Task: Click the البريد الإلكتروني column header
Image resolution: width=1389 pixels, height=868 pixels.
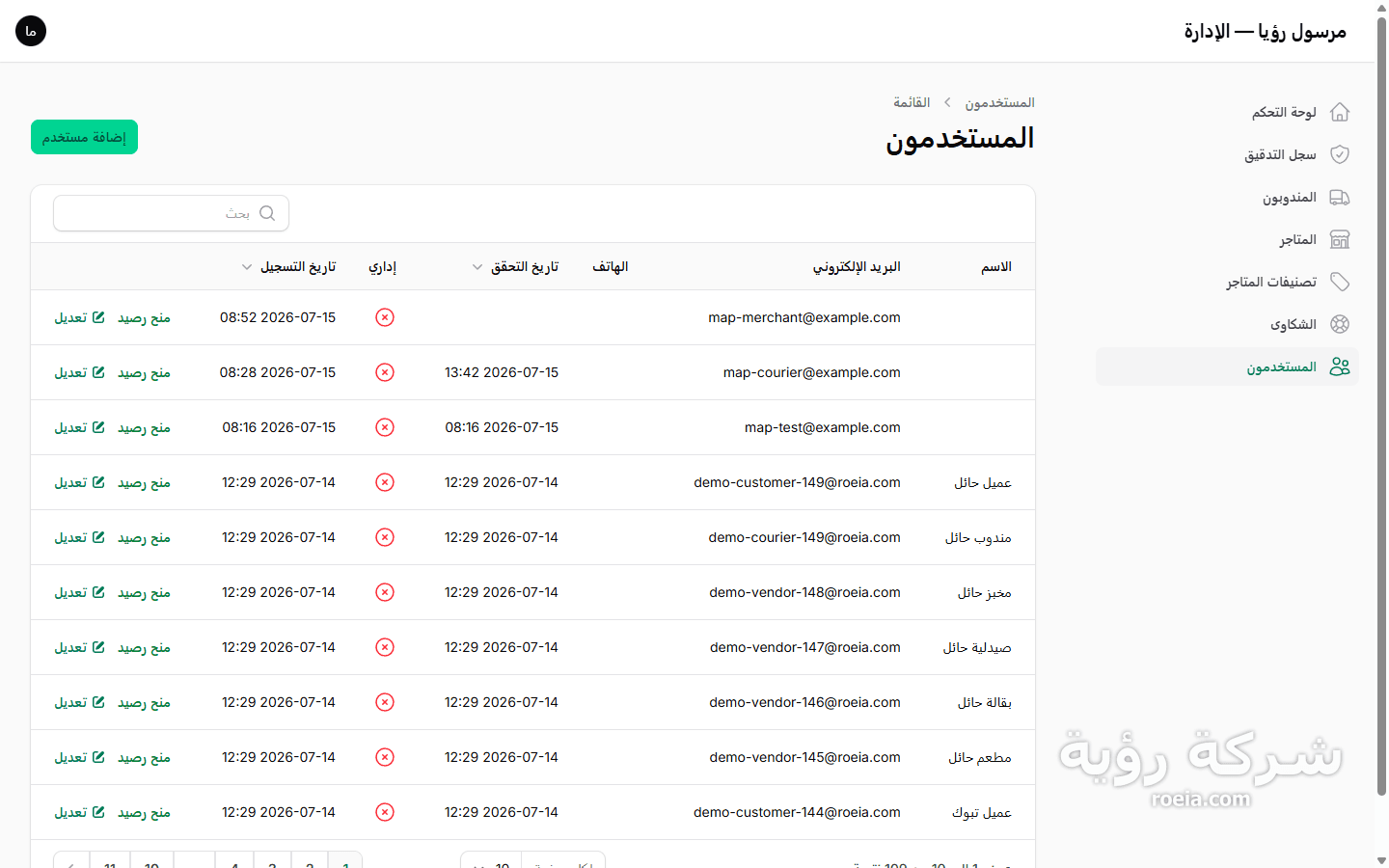Action: pos(857,267)
